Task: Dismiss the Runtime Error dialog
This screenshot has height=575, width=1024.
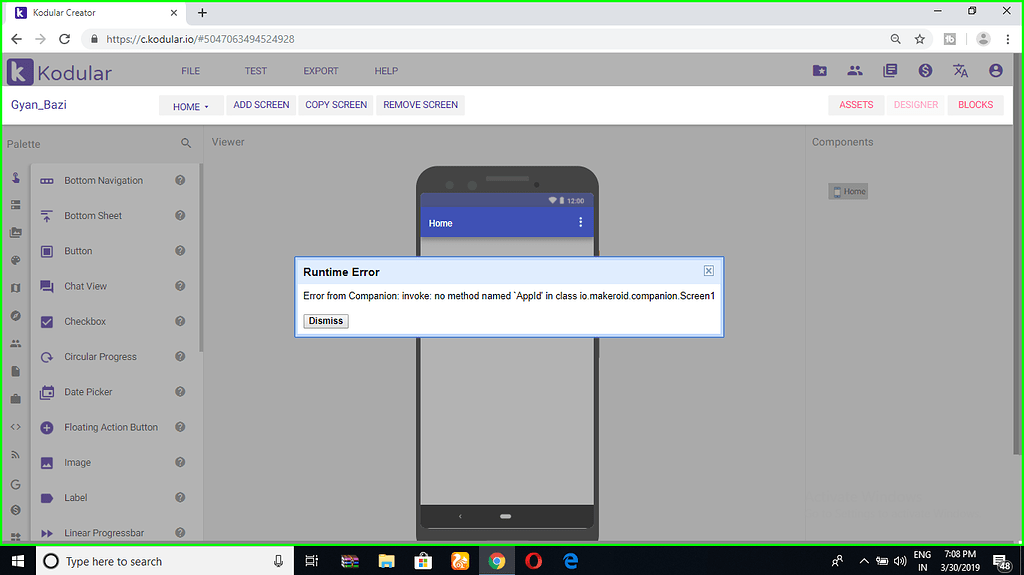Action: [x=326, y=321]
